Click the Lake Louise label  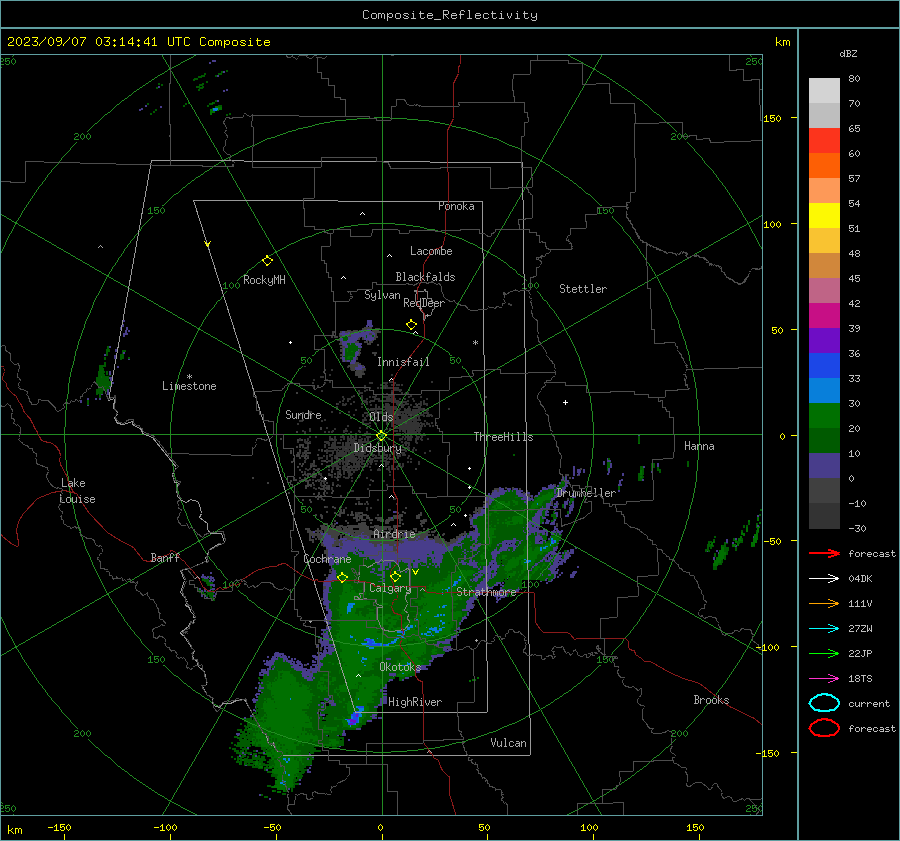coord(77,491)
